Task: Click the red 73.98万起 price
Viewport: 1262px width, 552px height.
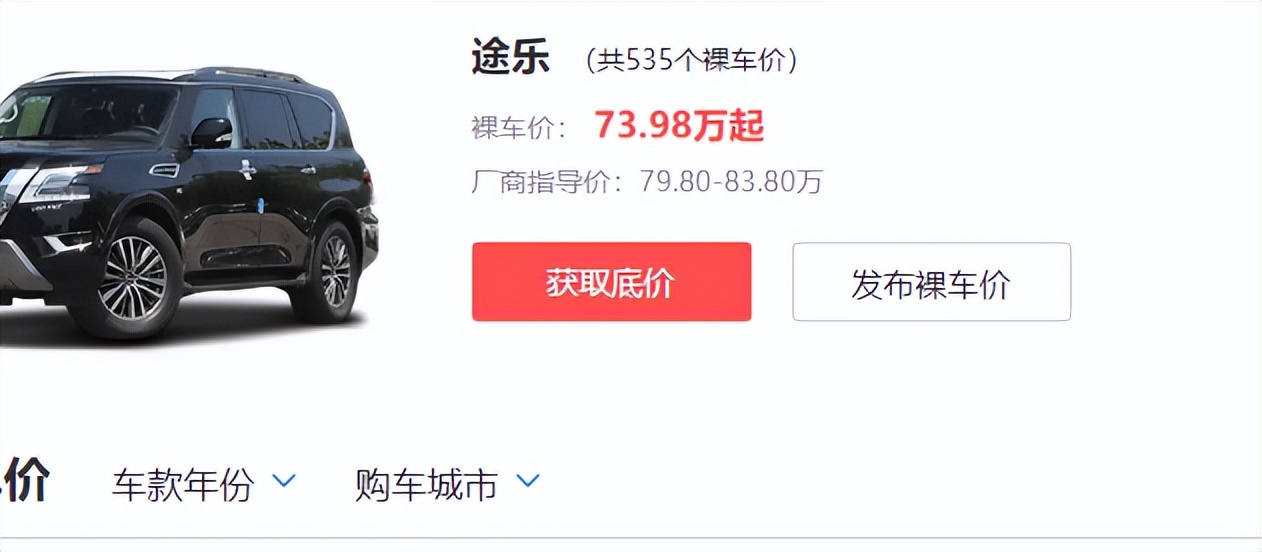Action: click(679, 126)
